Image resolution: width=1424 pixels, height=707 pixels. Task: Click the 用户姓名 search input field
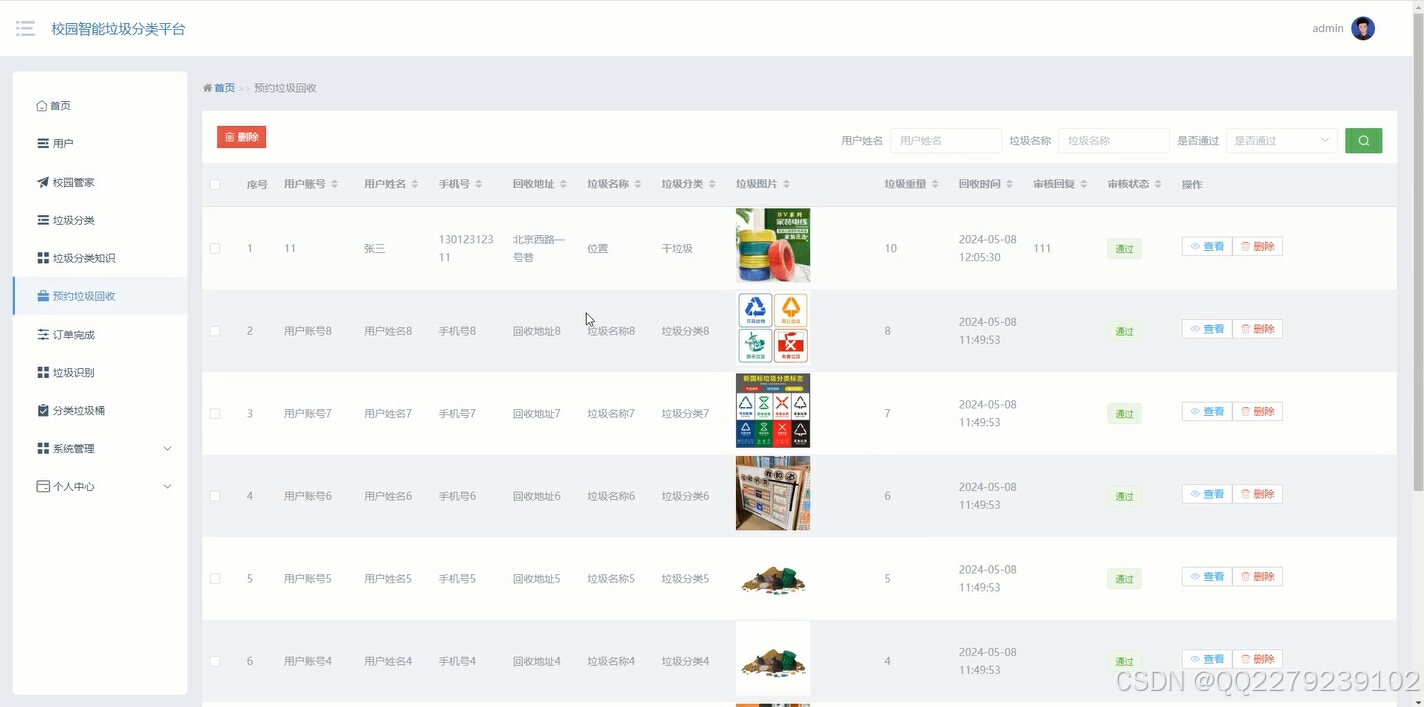click(x=945, y=140)
